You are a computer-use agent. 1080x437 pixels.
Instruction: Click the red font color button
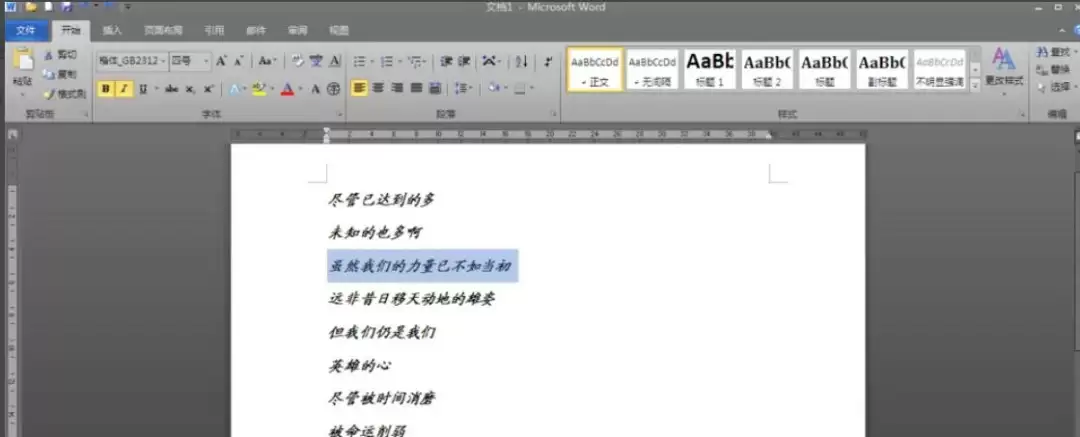[287, 89]
